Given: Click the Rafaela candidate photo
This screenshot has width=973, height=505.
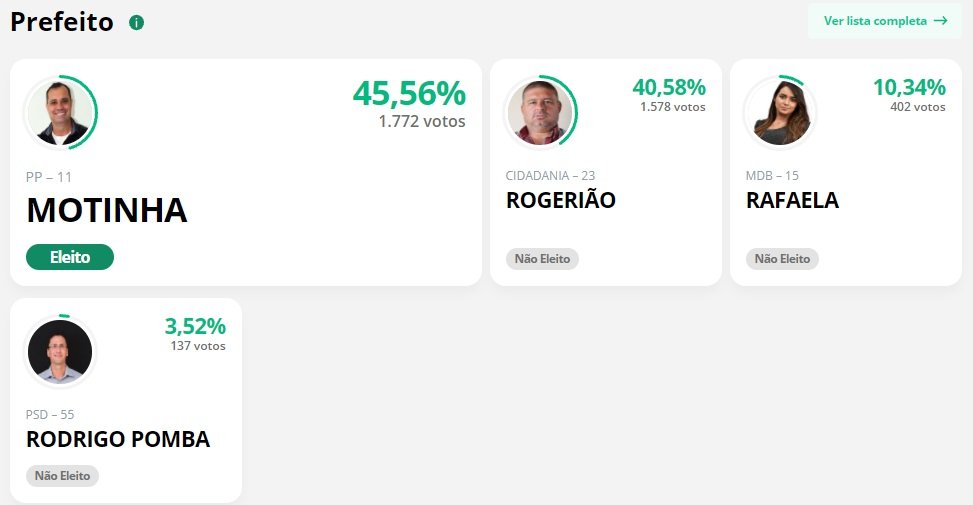Looking at the screenshot, I should (x=780, y=111).
